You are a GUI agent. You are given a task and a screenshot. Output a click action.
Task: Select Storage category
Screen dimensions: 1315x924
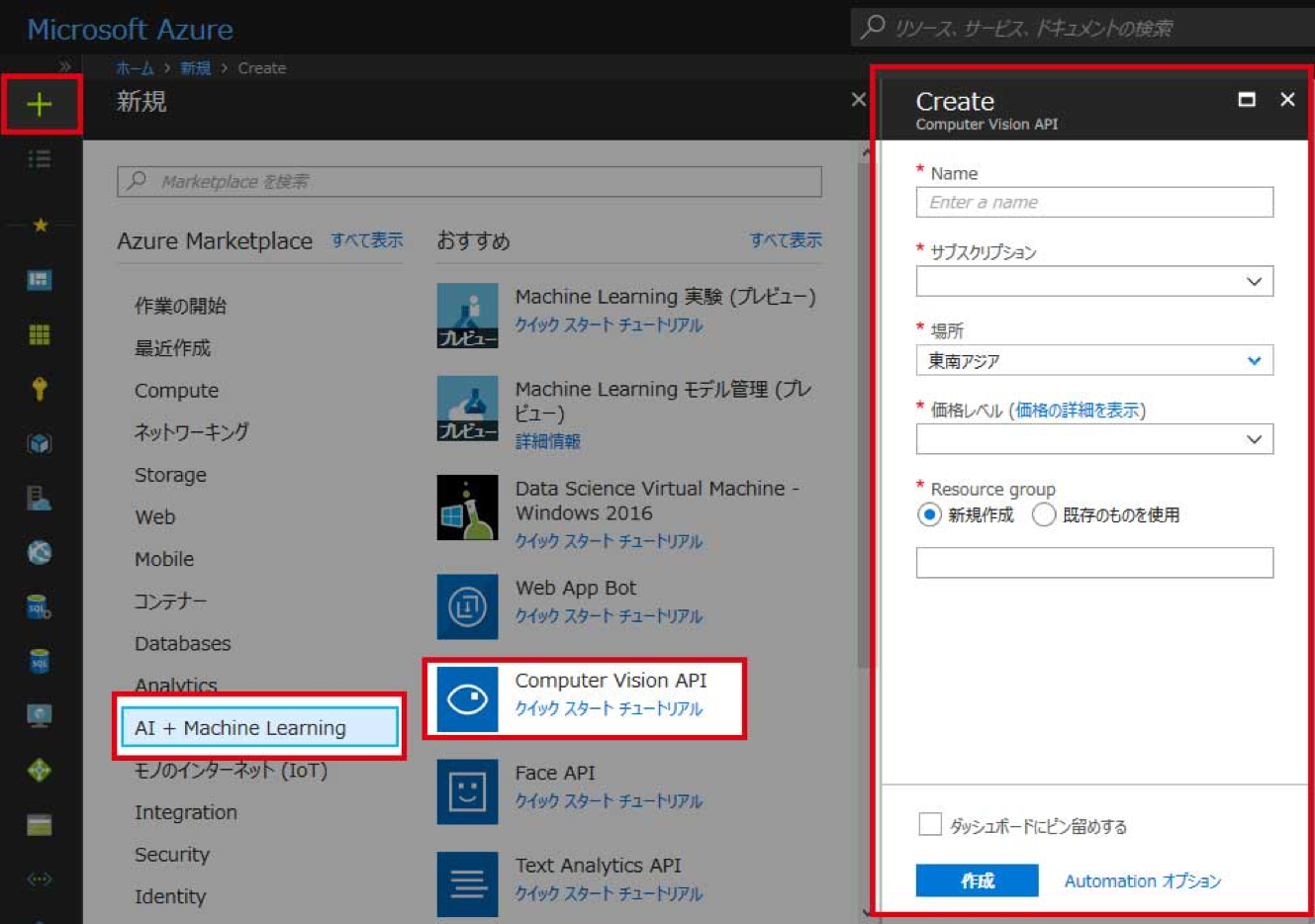pos(170,475)
